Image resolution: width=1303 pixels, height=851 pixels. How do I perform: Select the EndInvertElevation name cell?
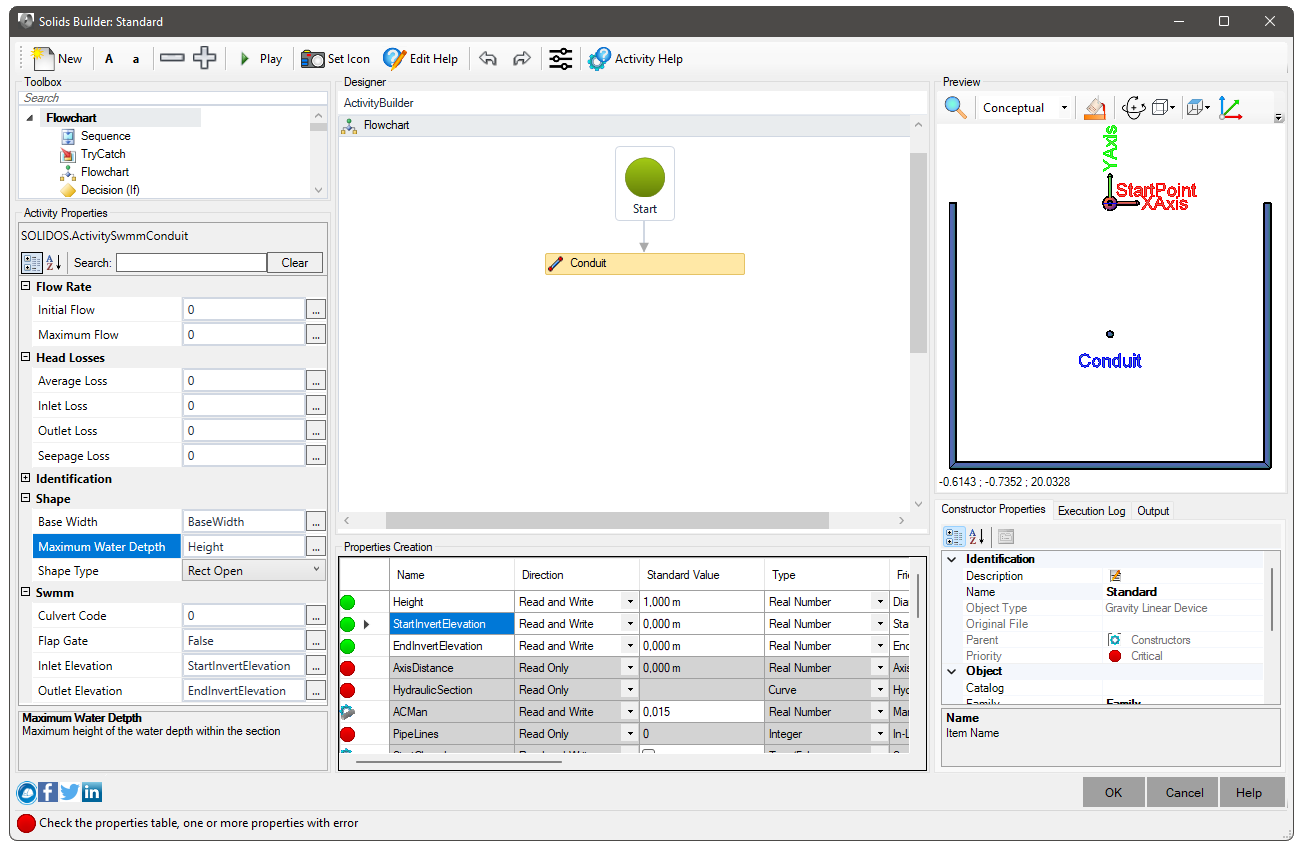coord(452,646)
